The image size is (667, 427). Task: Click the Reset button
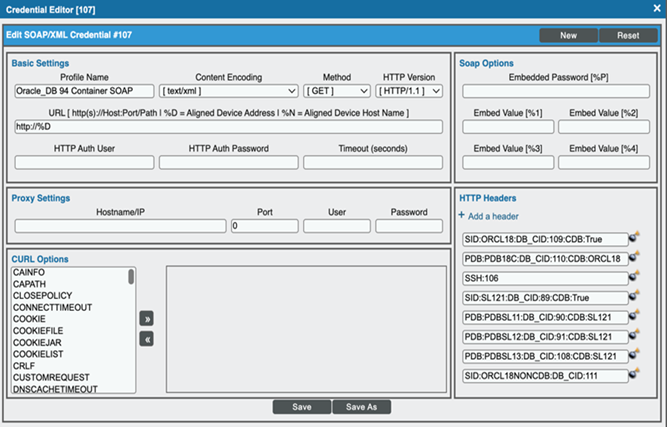pyautogui.click(x=628, y=36)
